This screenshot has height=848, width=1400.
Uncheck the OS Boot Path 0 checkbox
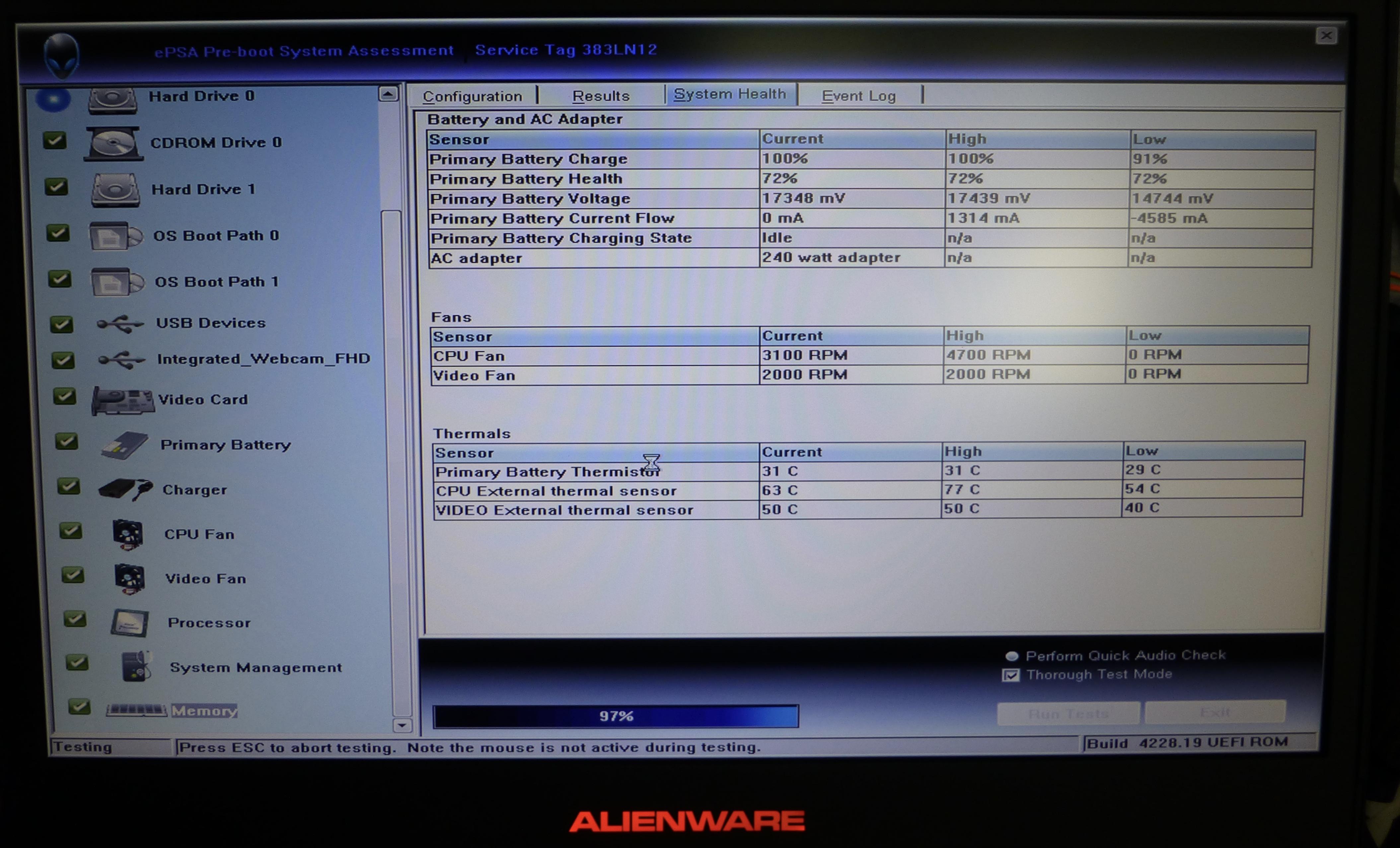[x=58, y=233]
